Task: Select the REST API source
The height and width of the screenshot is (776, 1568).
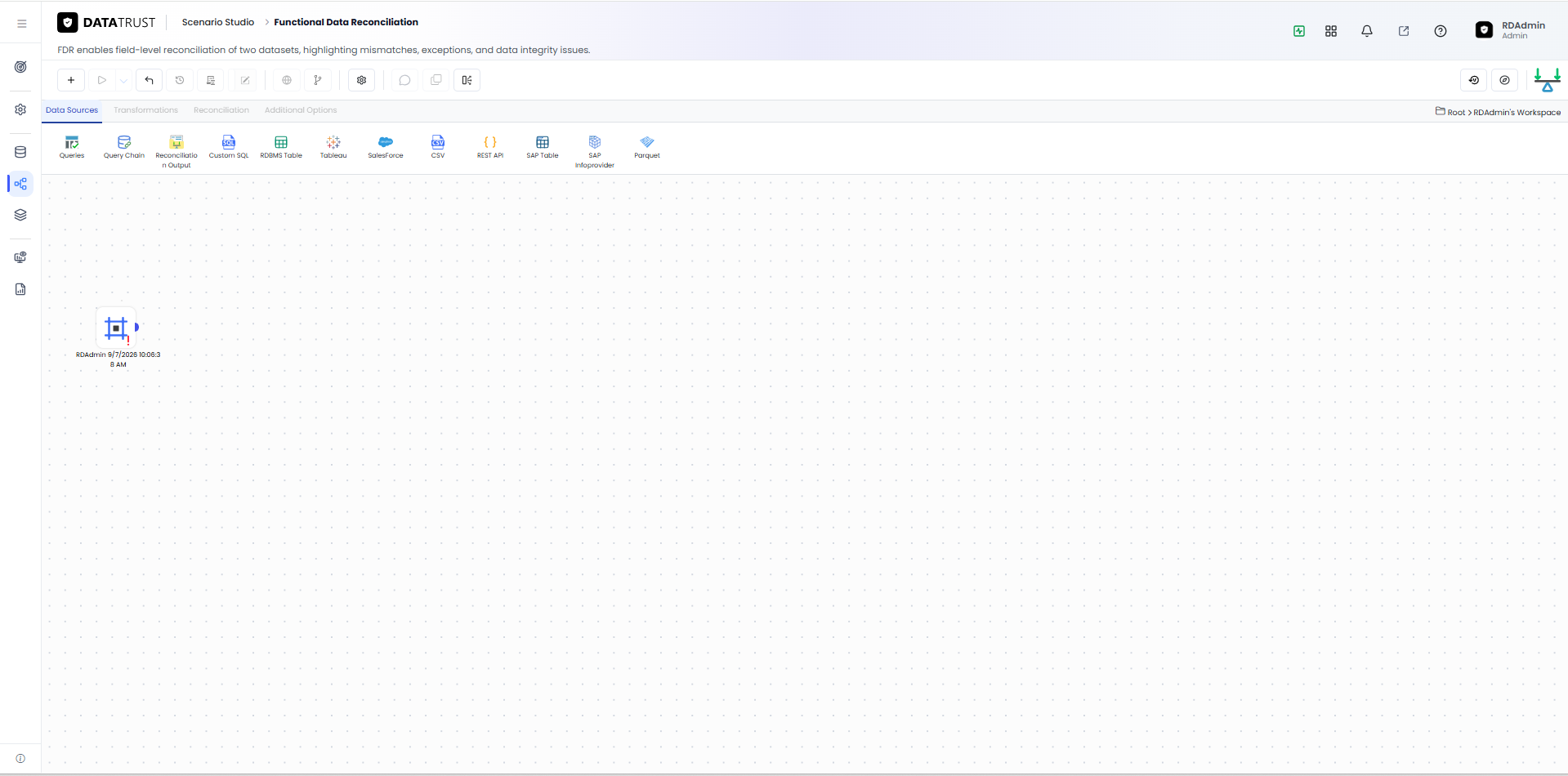Action: (x=490, y=147)
